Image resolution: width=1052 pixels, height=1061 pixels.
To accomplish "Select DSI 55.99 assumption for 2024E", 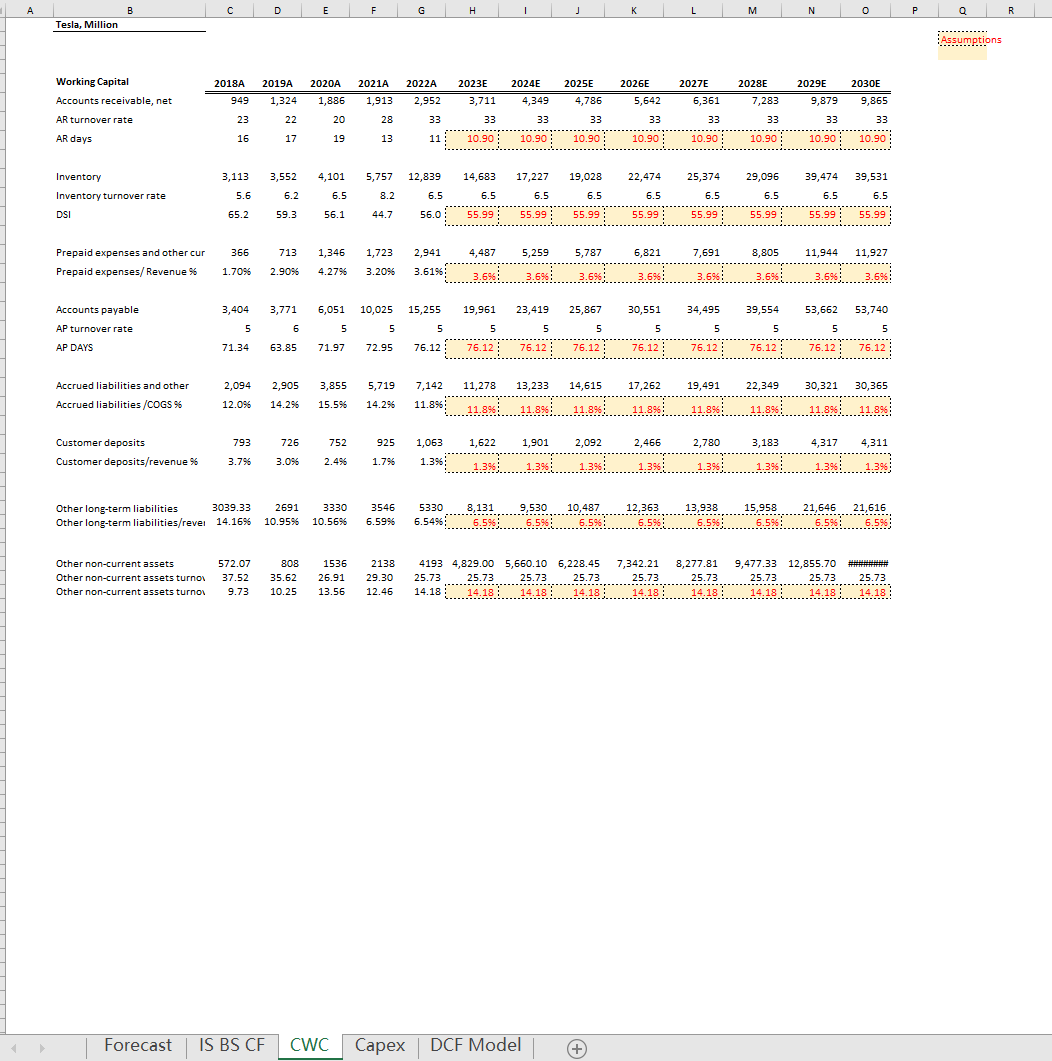I will [525, 215].
